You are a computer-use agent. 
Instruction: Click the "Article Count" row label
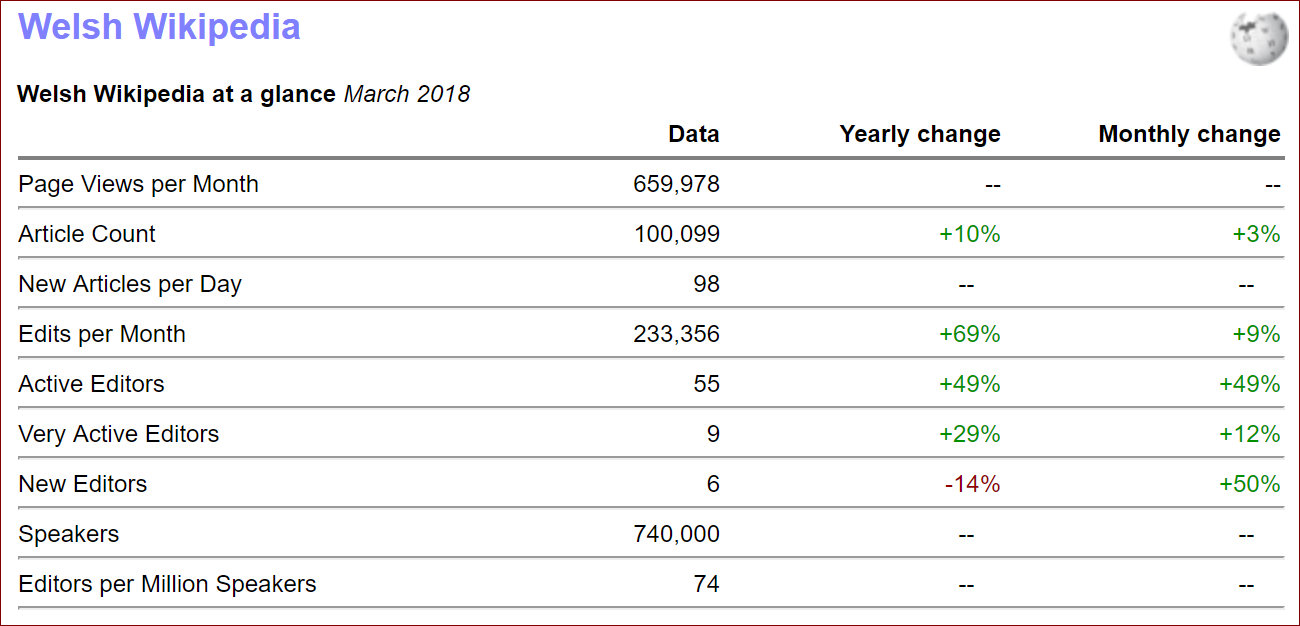[87, 234]
